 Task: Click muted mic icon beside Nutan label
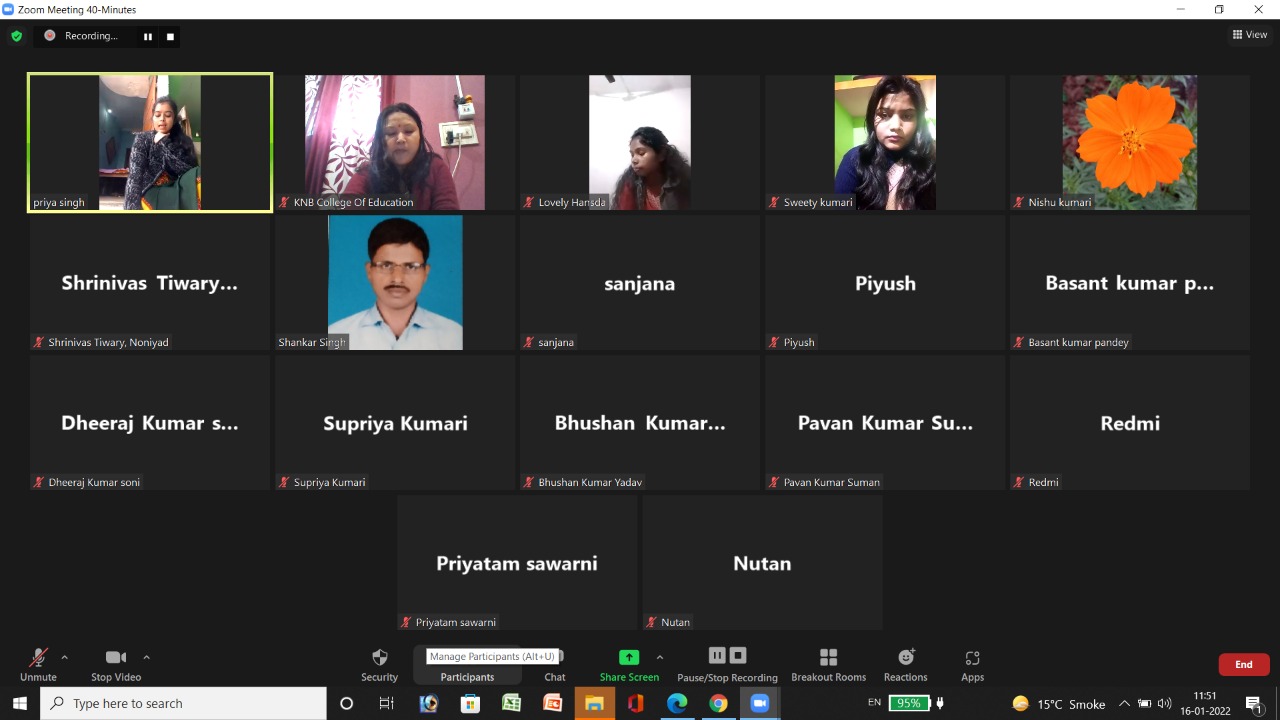pos(652,622)
